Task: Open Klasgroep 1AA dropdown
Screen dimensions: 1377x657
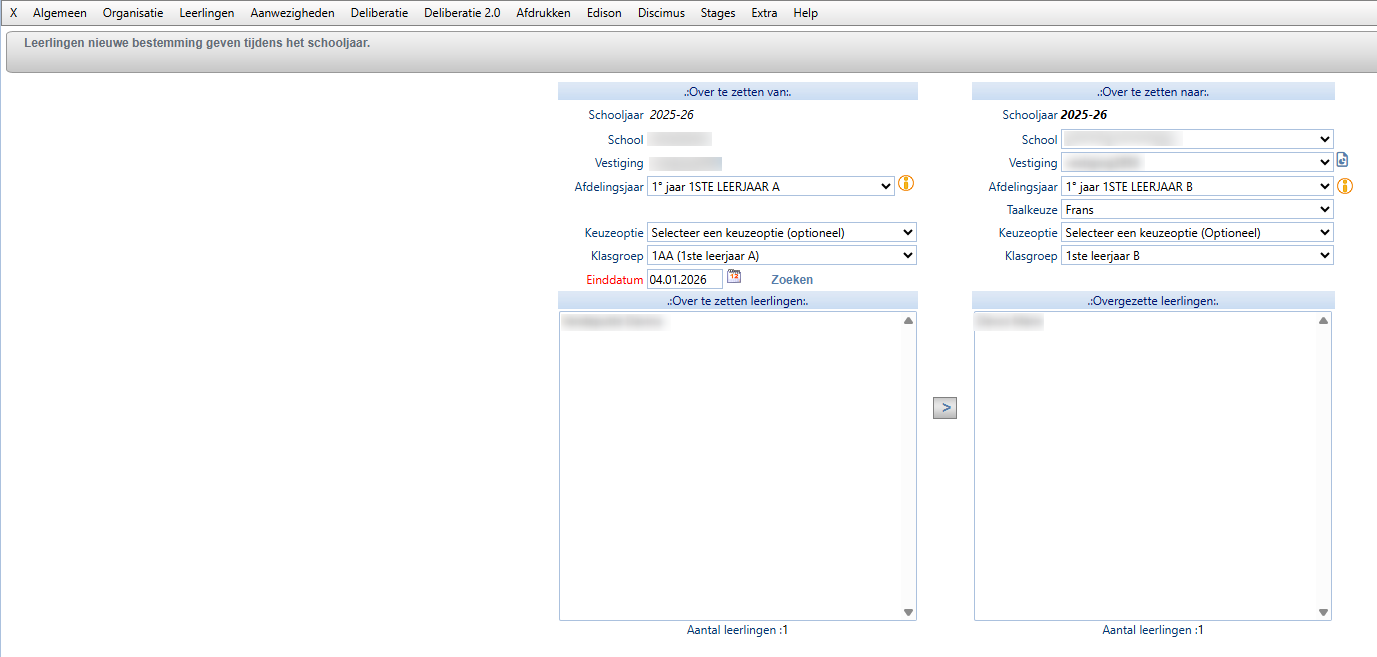Action: click(x=781, y=256)
